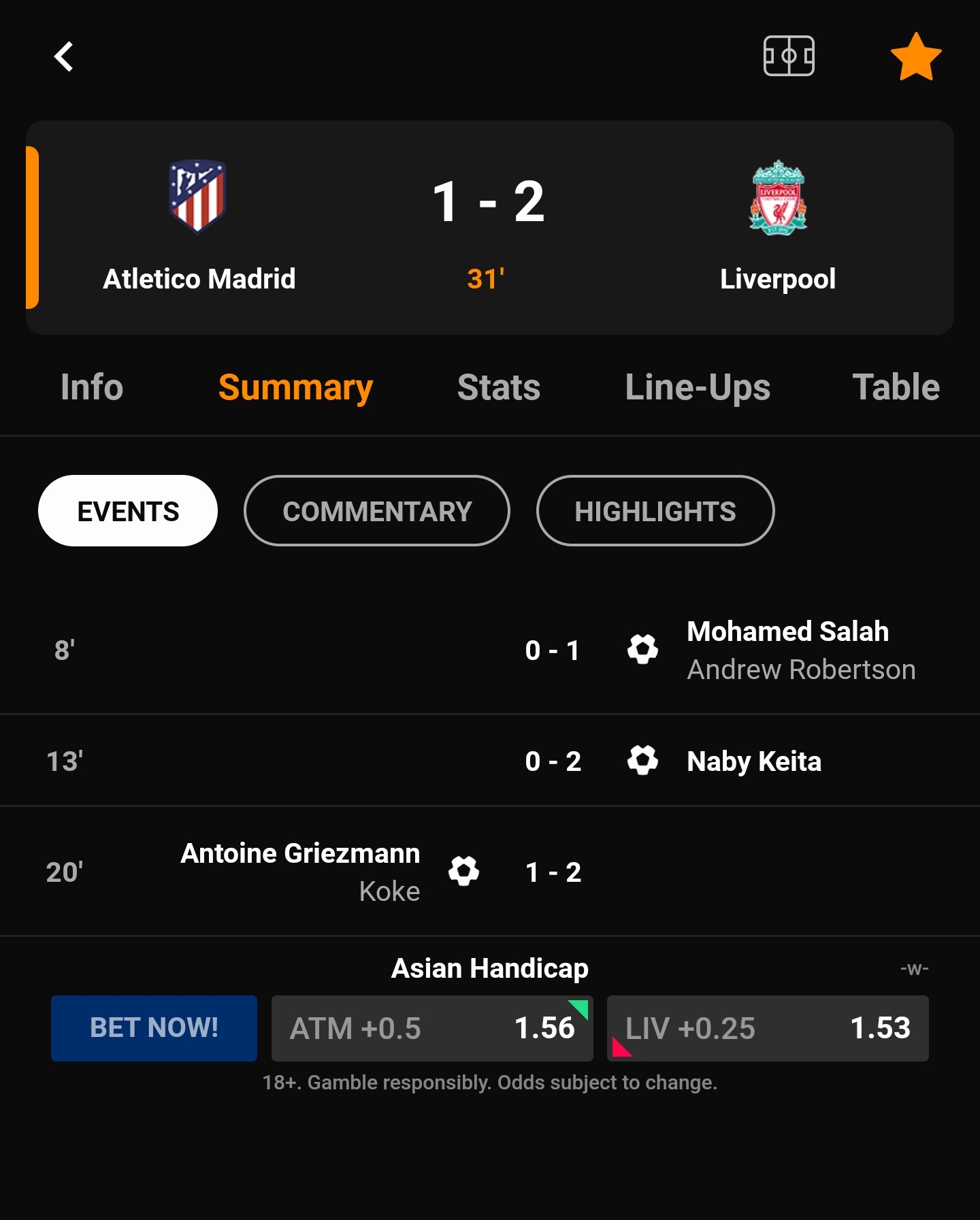Go back using the back arrow
980x1220 pixels.
64,56
